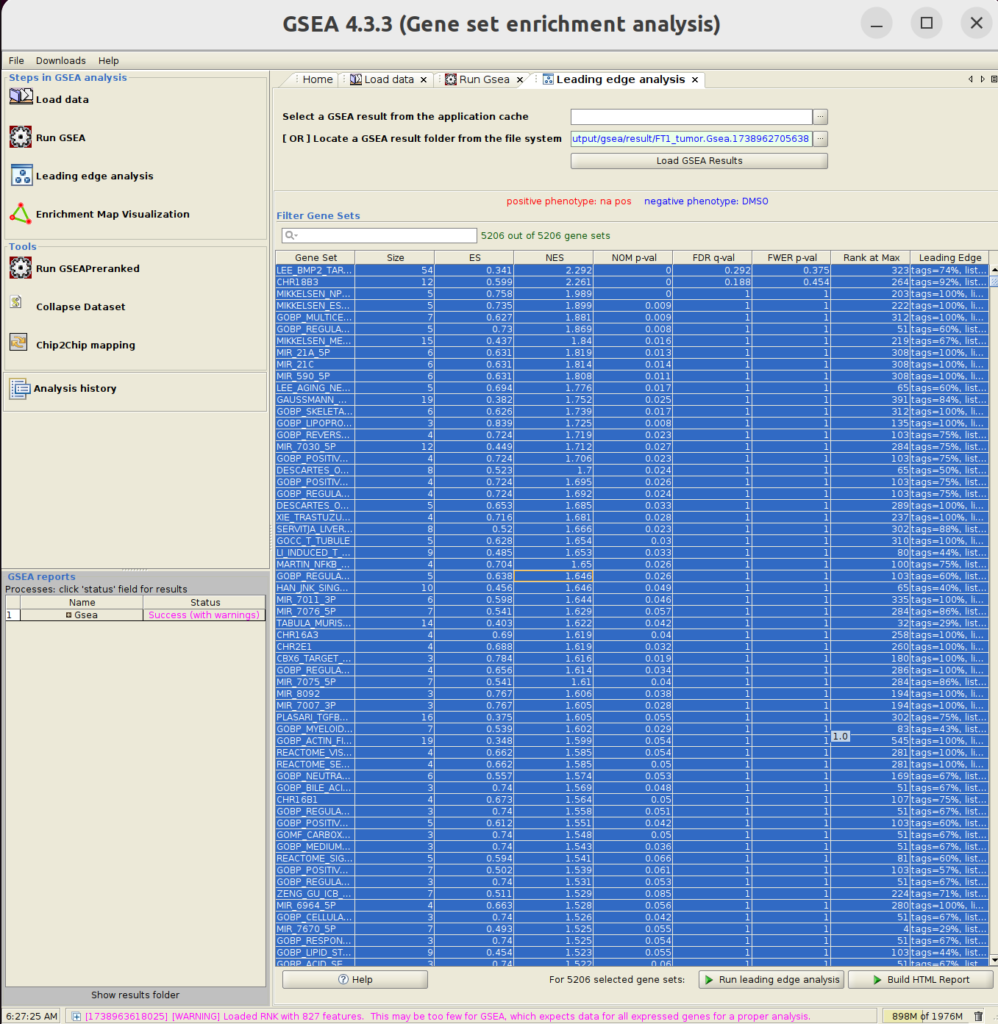The height and width of the screenshot is (1024, 998).
Task: Click the Analysis history icon
Action: [x=19, y=389]
